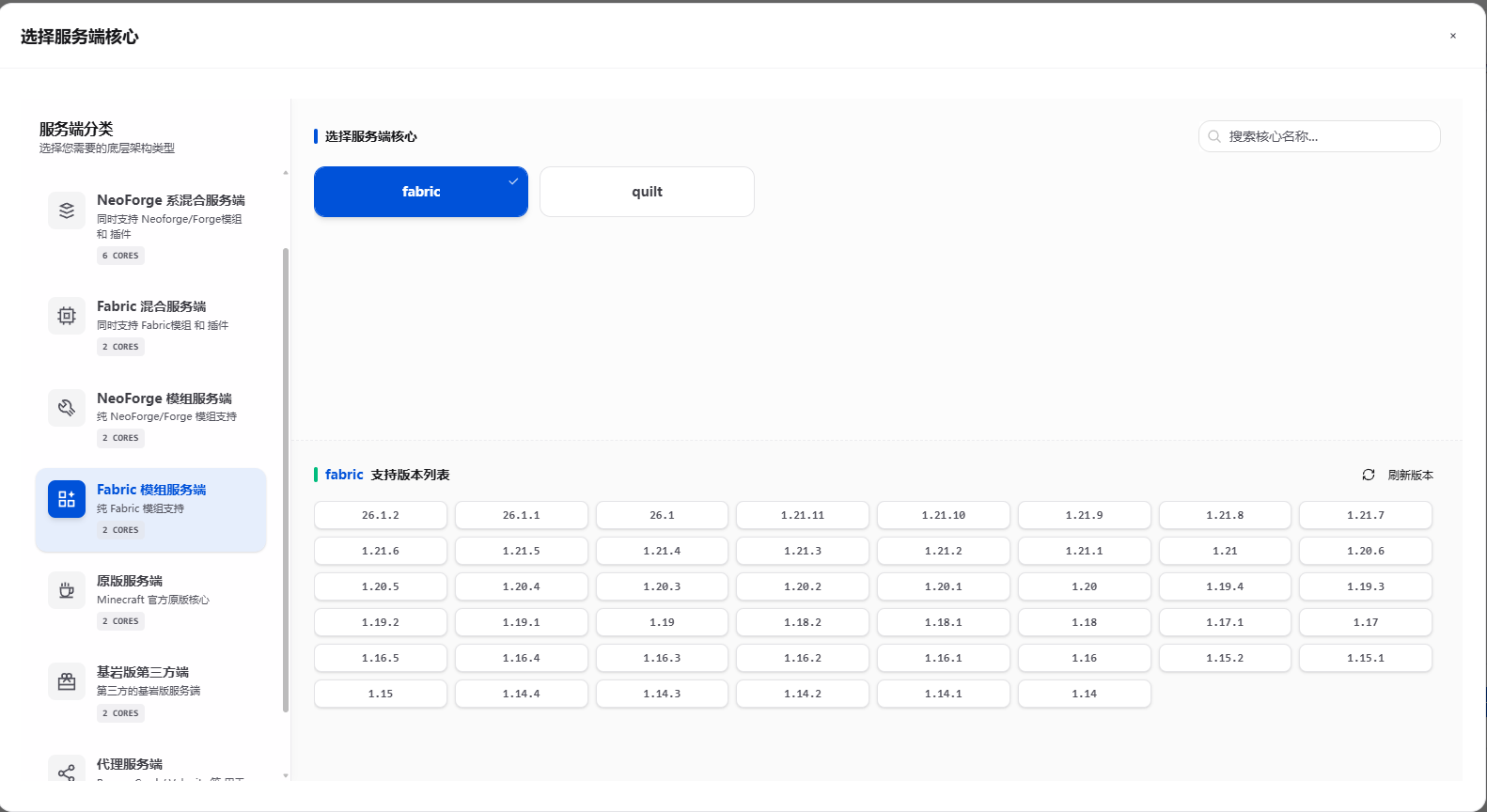The height and width of the screenshot is (812, 1487).
Task: Select version 1.16.1
Action: coord(944,658)
